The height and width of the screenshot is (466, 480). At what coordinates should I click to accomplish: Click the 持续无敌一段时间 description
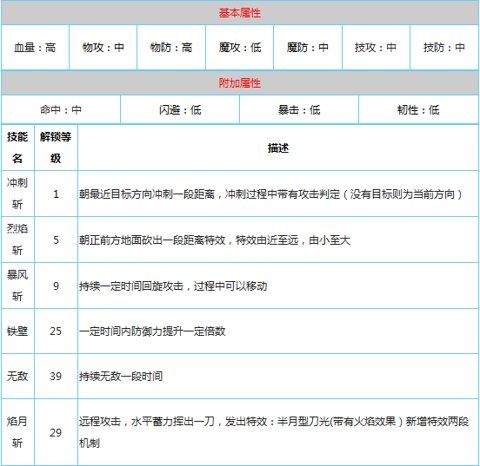pyautogui.click(x=121, y=376)
